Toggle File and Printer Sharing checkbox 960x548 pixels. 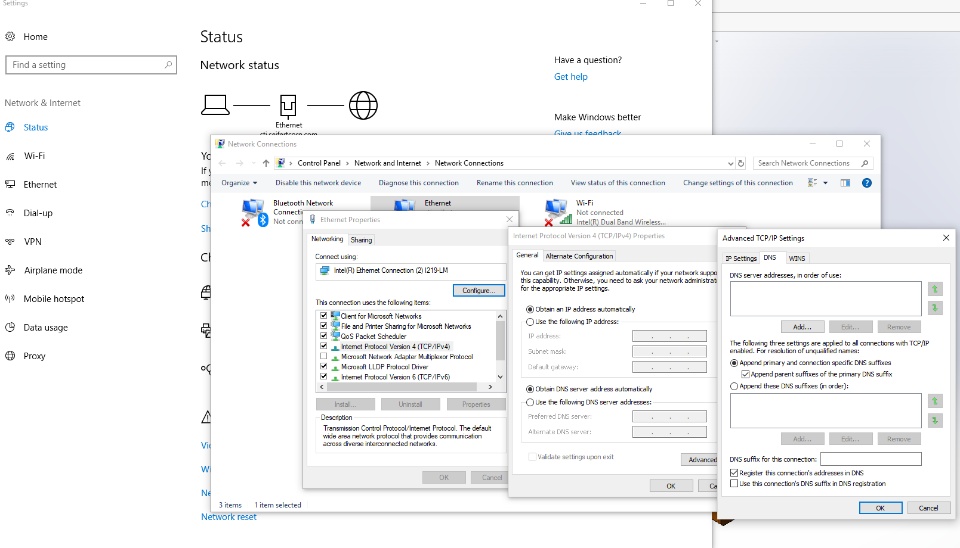(x=323, y=326)
